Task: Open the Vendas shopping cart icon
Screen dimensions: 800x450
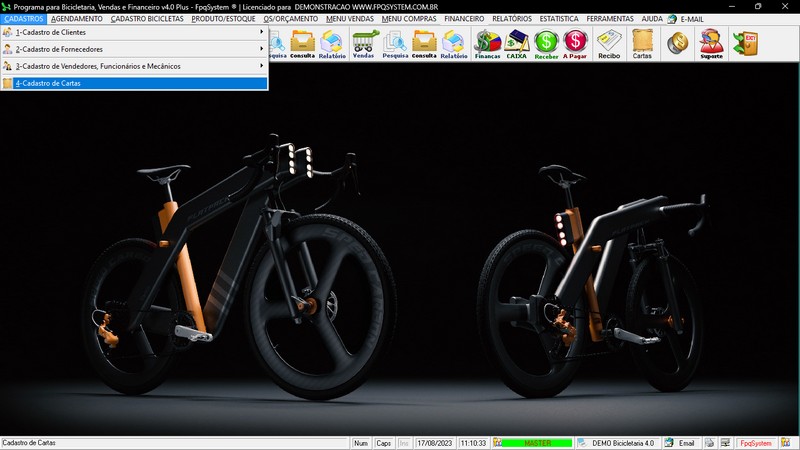Action: tap(364, 43)
